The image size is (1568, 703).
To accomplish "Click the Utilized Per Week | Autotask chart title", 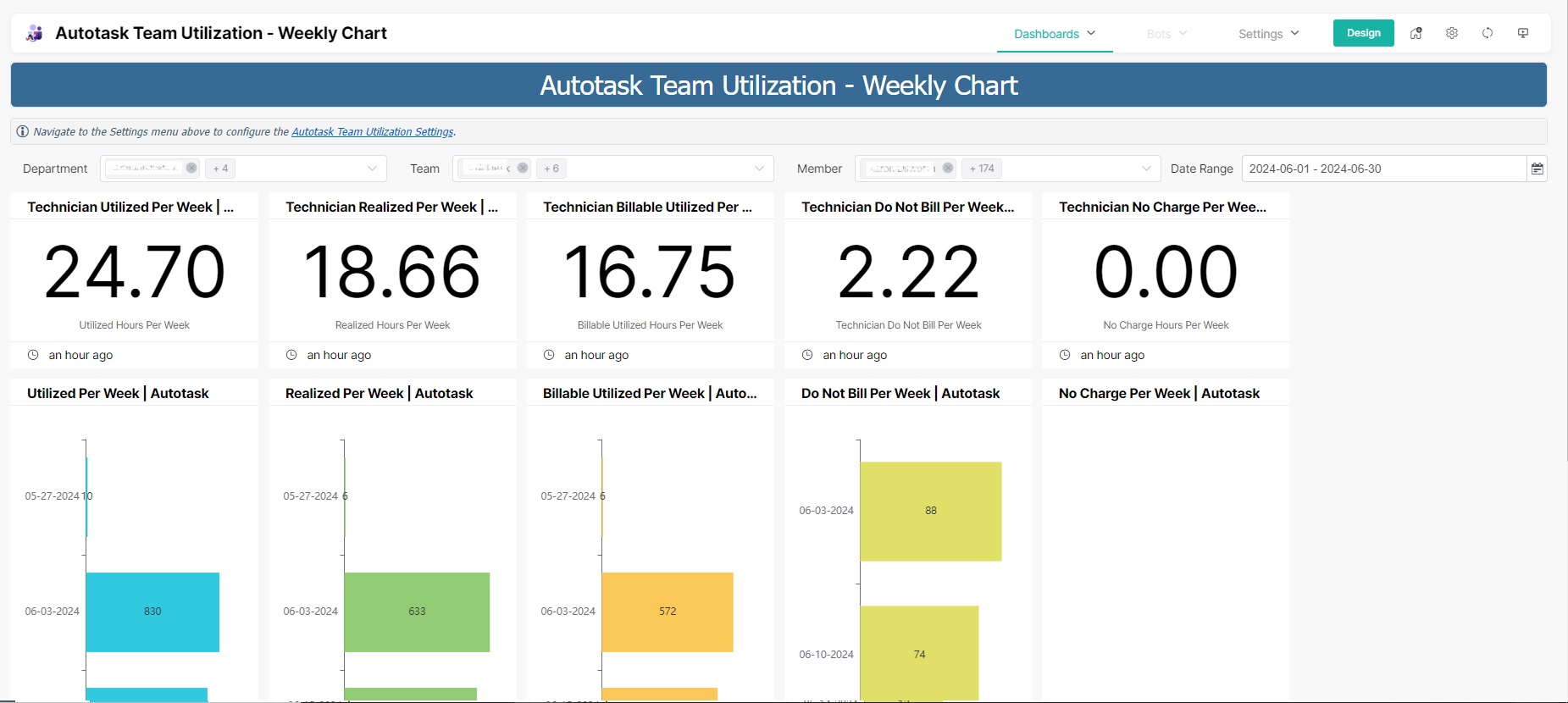I will (x=118, y=393).
